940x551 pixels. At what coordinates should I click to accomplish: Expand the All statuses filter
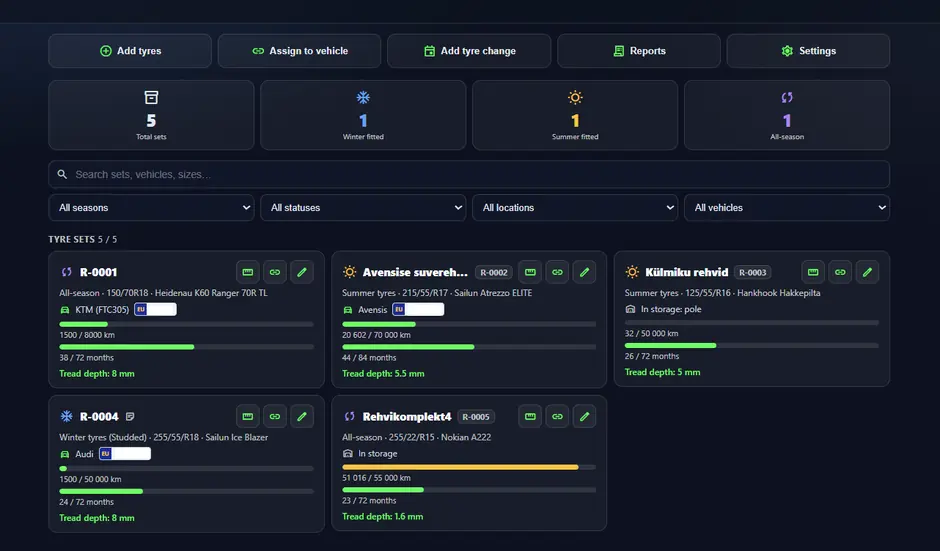tap(363, 207)
